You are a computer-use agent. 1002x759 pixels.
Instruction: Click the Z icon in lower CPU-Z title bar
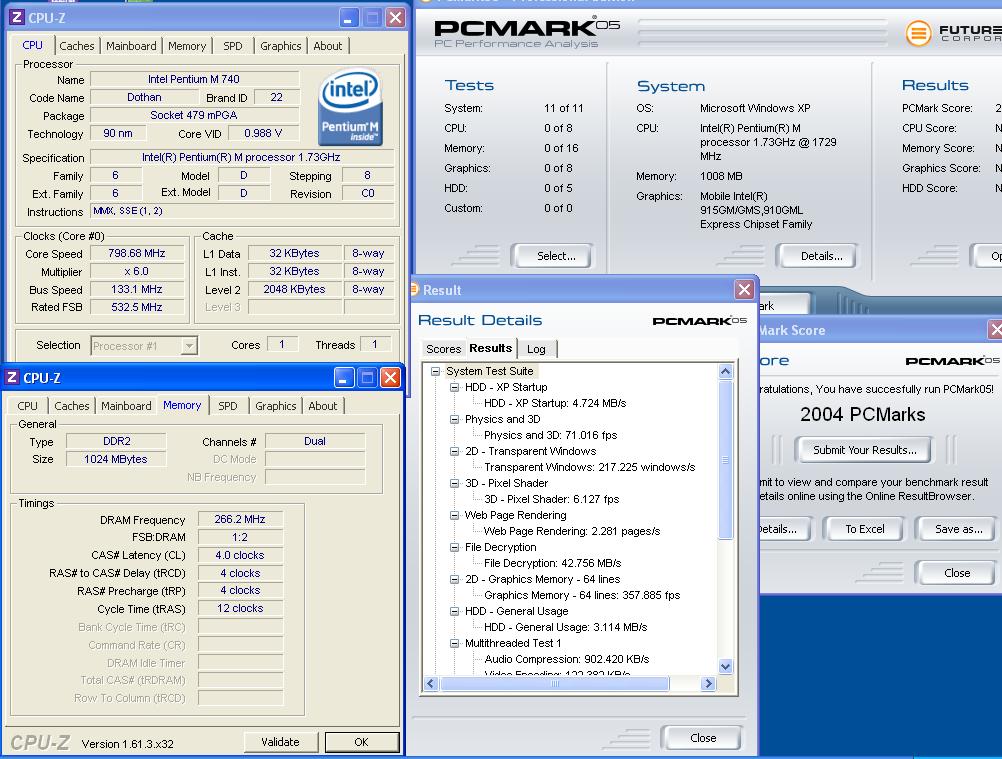point(12,377)
